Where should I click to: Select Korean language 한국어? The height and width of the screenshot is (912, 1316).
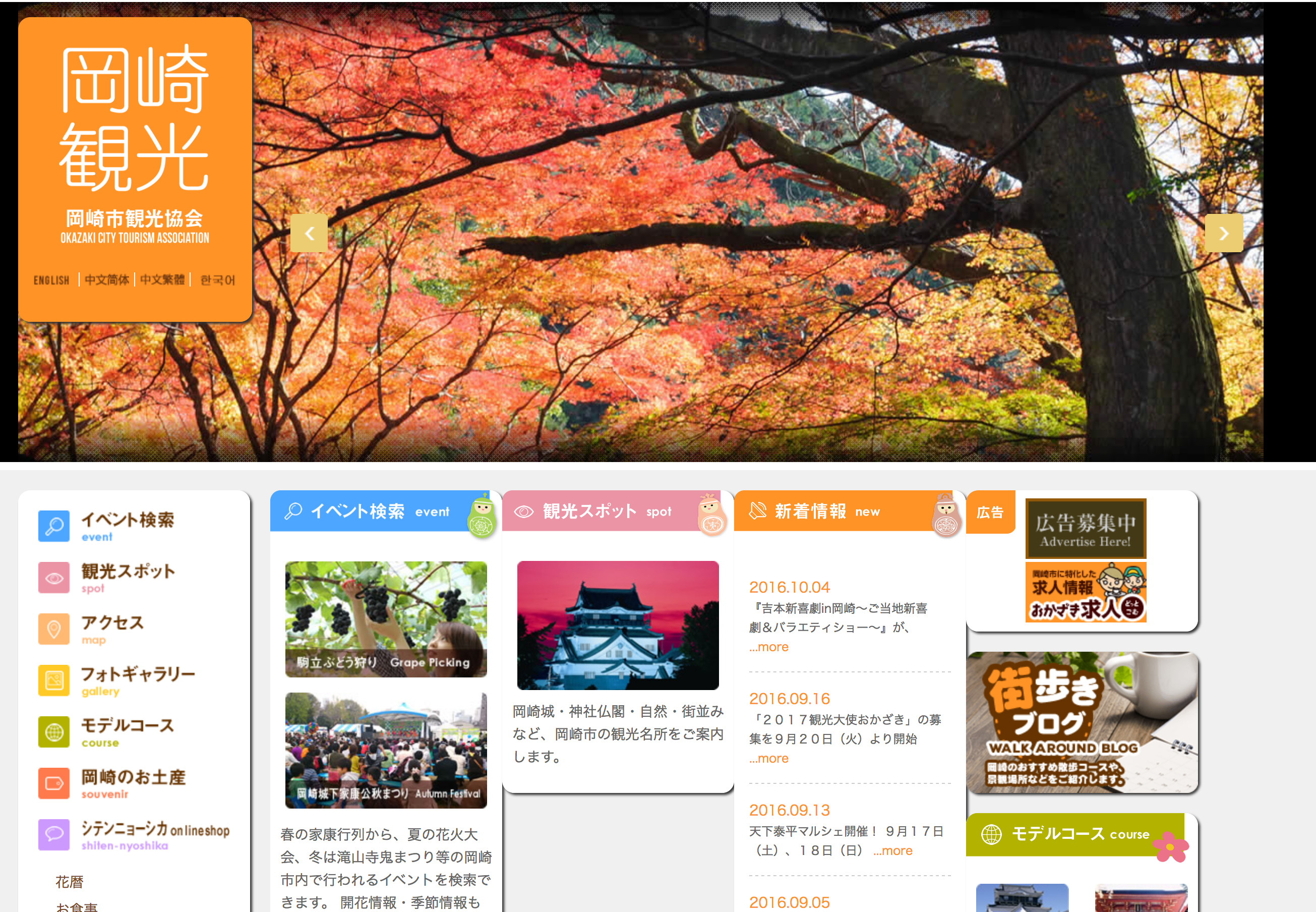(218, 280)
